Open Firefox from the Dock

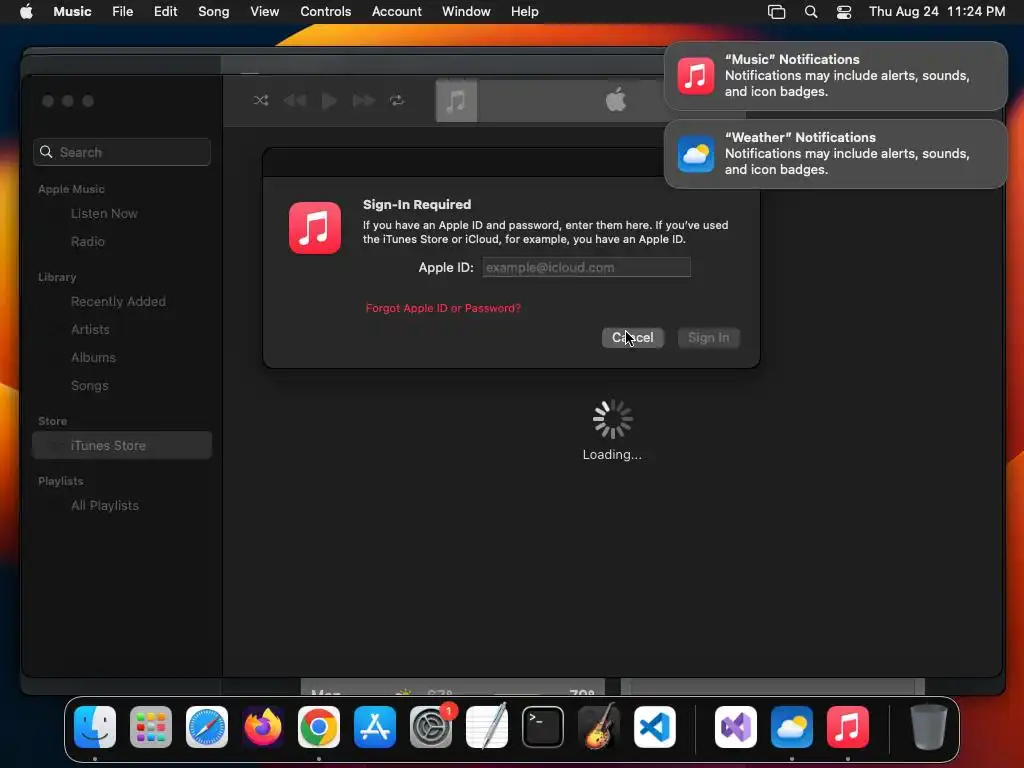(263, 727)
